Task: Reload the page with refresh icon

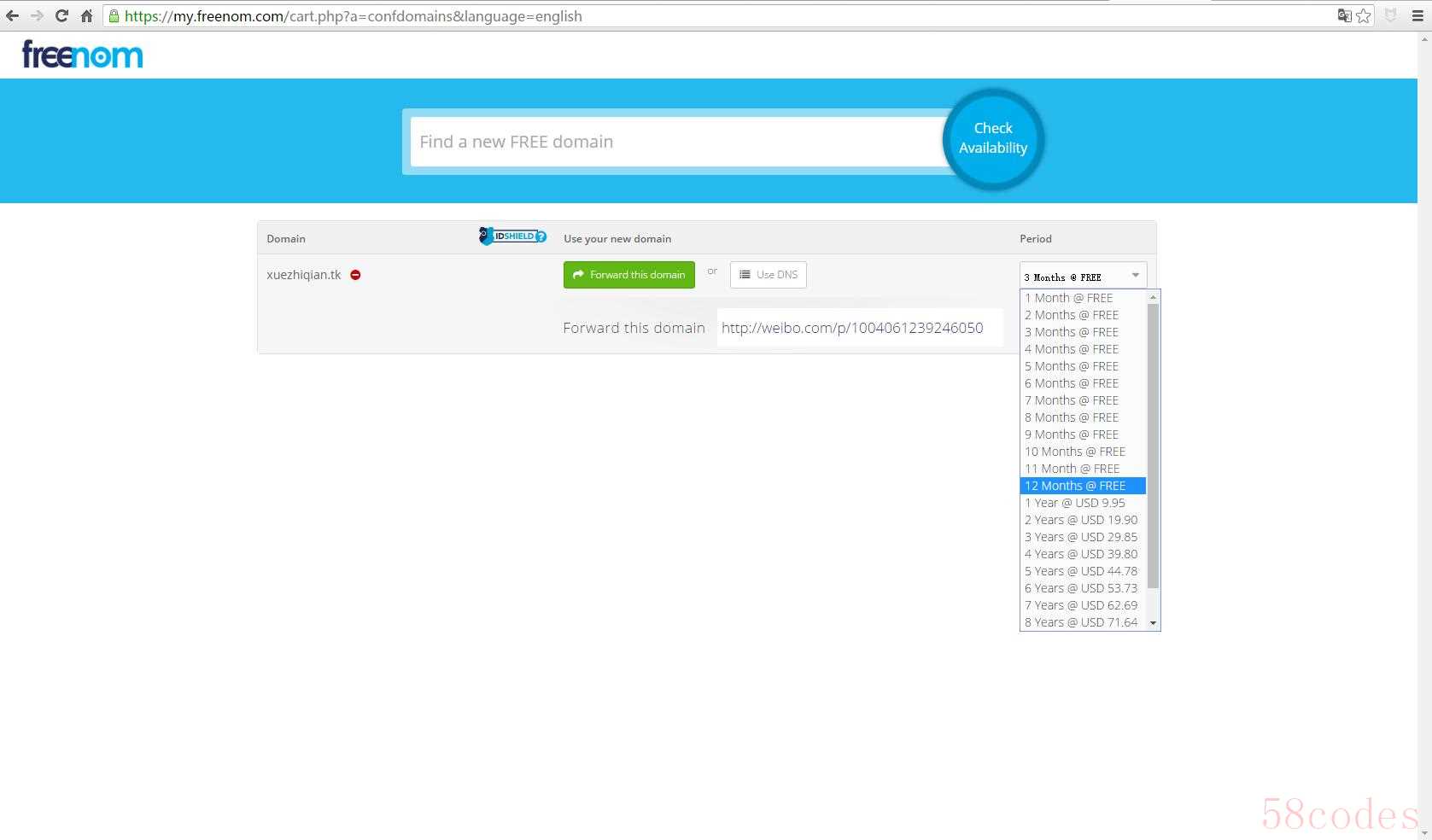Action: pos(61,15)
